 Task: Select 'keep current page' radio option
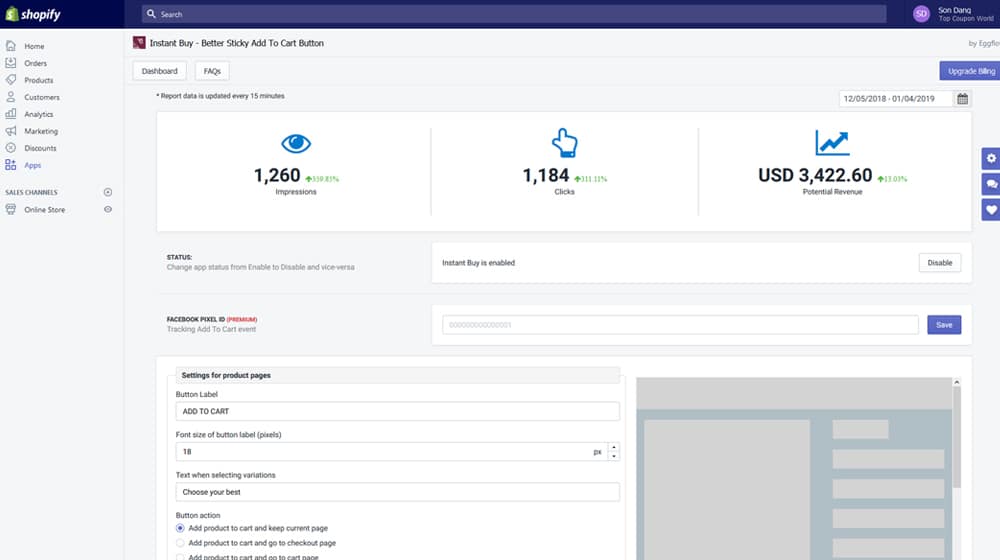click(x=180, y=528)
